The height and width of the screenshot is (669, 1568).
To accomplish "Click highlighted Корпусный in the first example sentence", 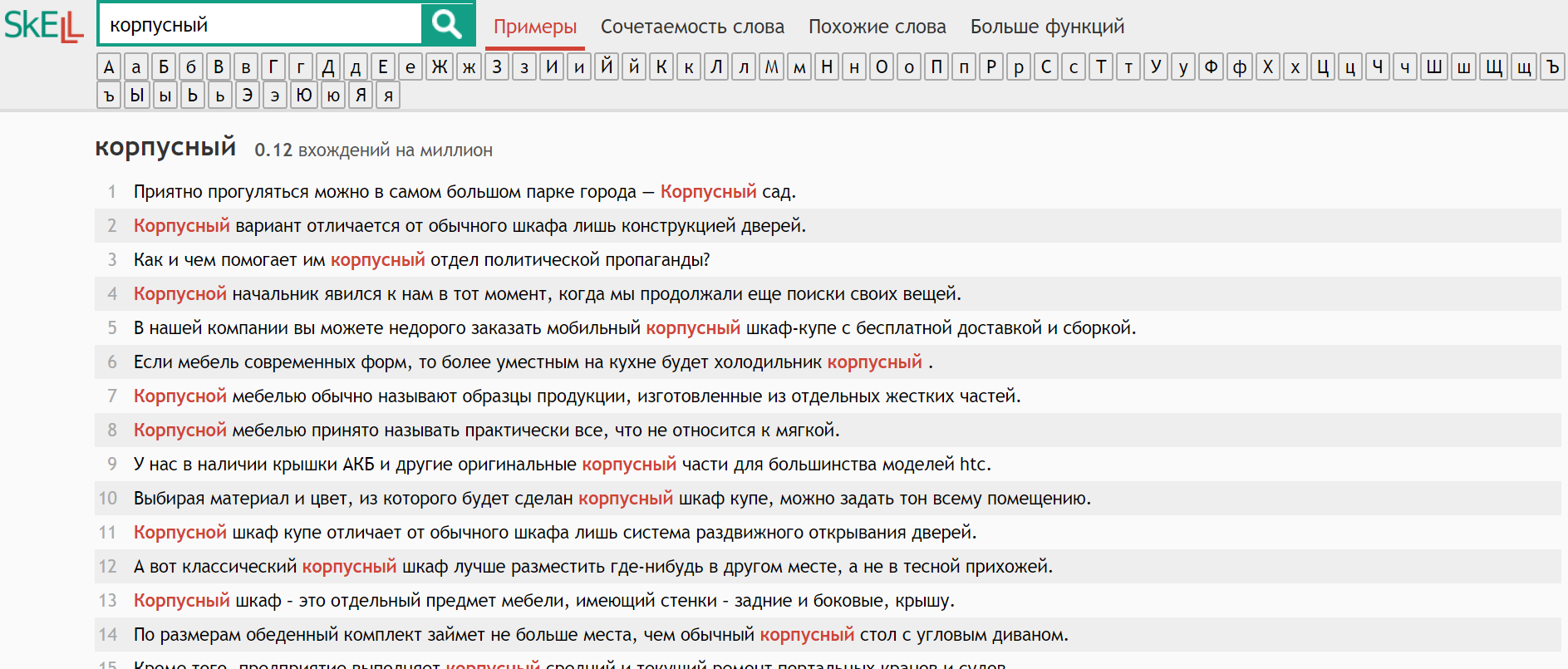I will (708, 192).
